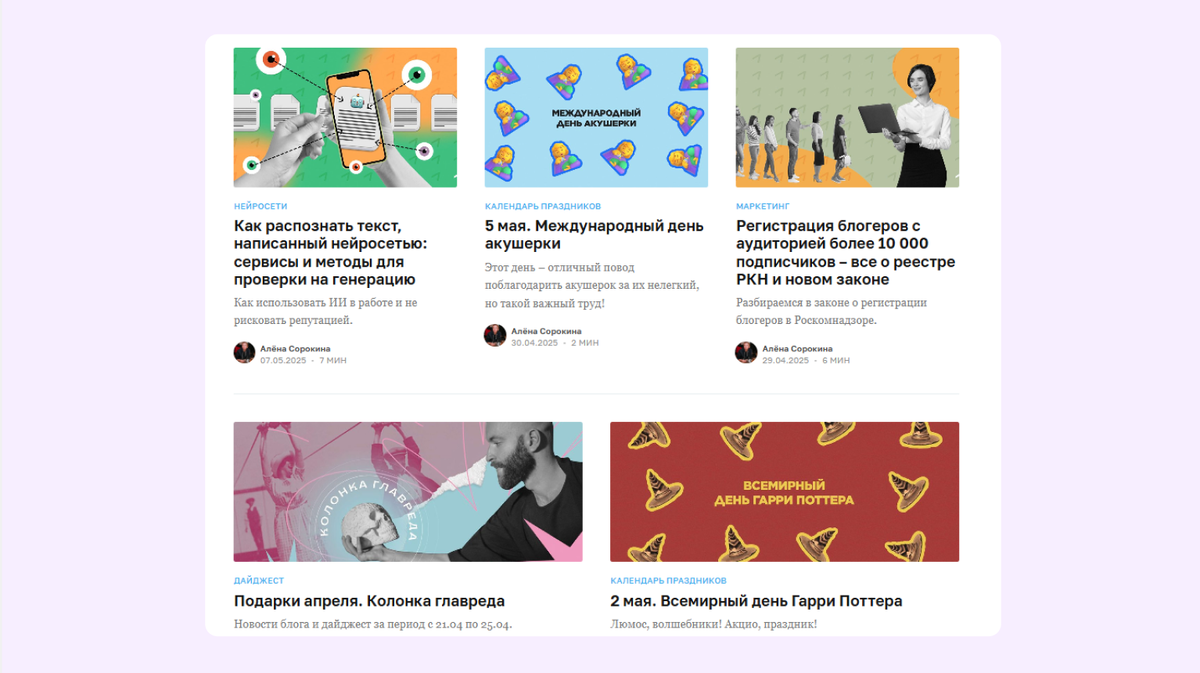Open headline '2 мая. Всемирный день Гарри Поттера'
The height and width of the screenshot is (673, 1200).
tap(757, 601)
